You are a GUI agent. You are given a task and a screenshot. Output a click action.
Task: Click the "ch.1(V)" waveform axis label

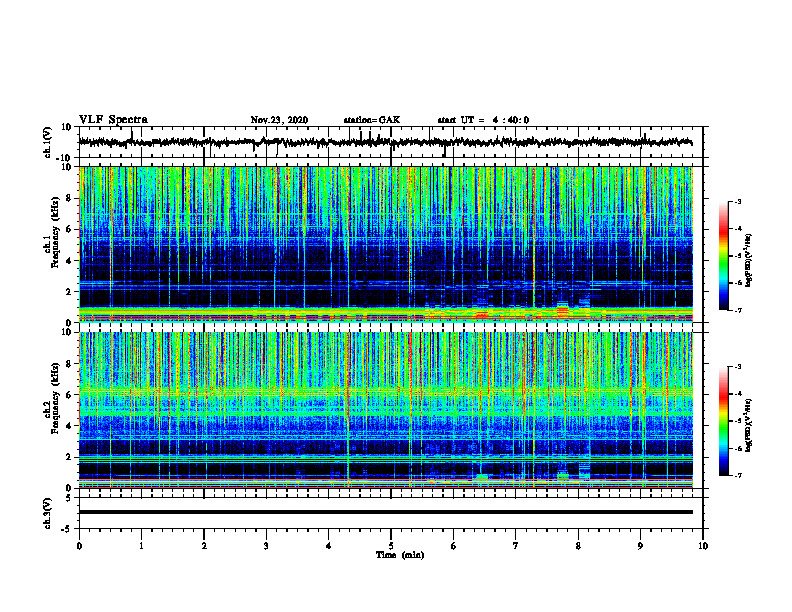47,142
